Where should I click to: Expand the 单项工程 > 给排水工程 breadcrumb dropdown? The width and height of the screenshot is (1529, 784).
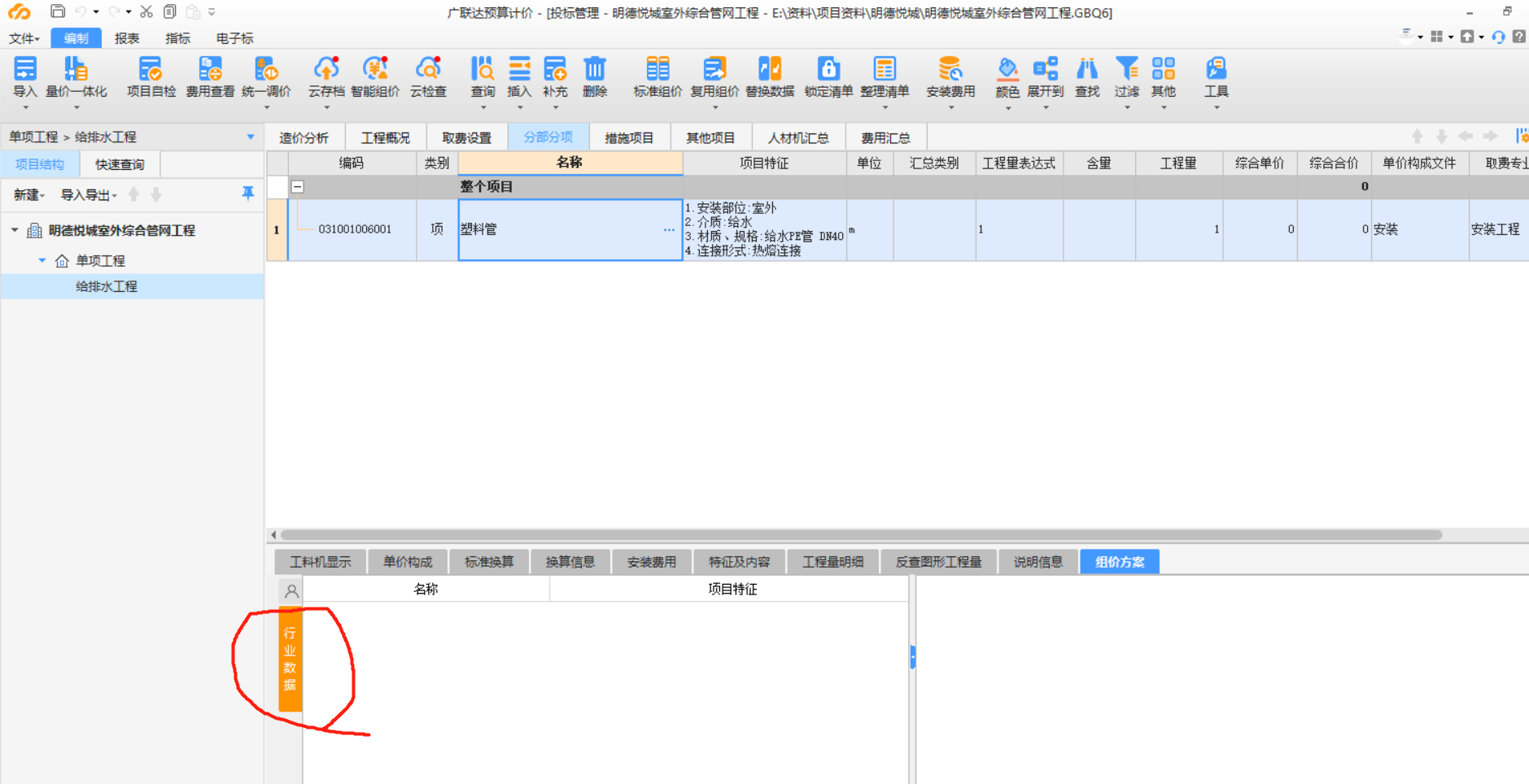(x=251, y=137)
